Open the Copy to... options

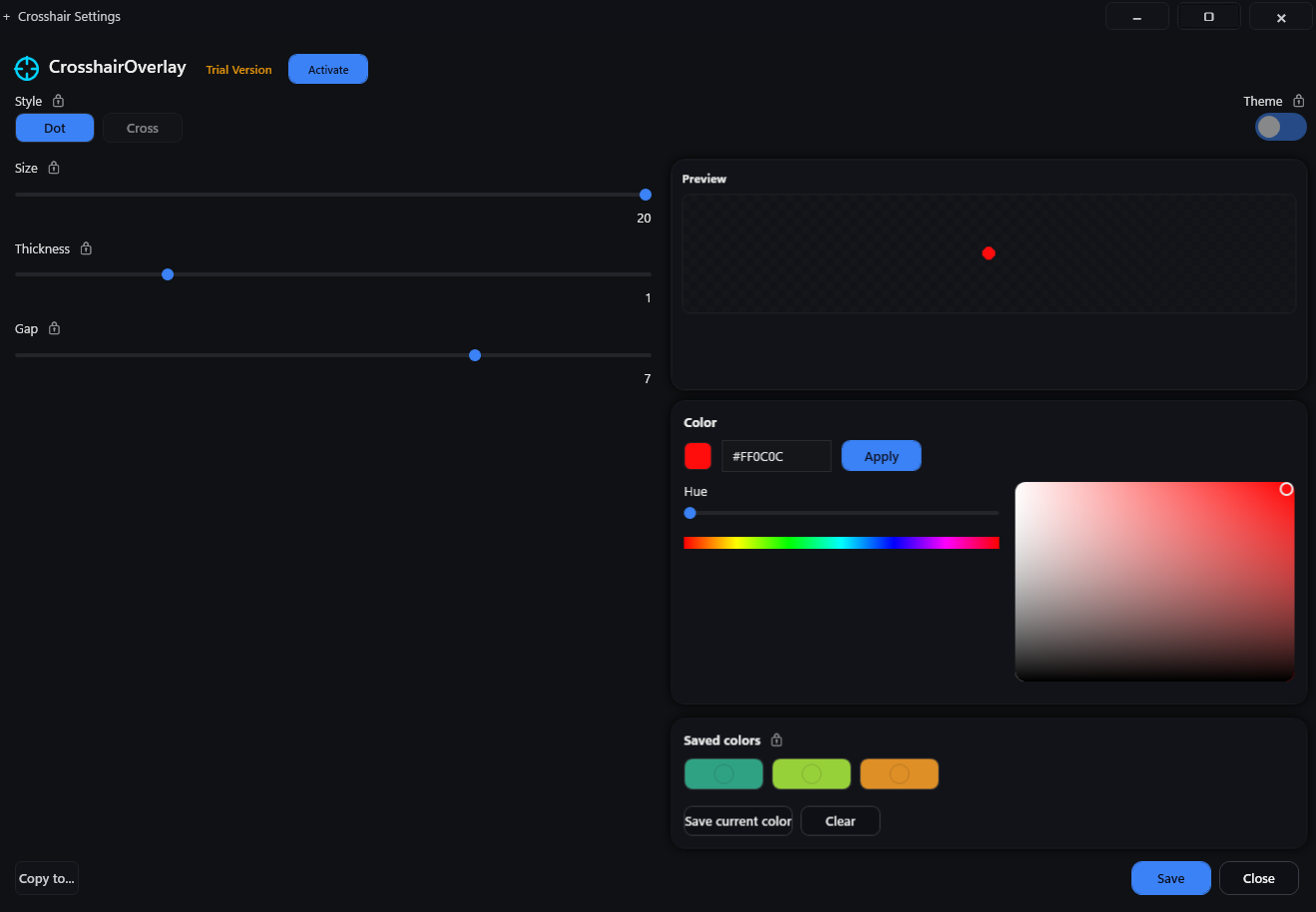[x=46, y=878]
